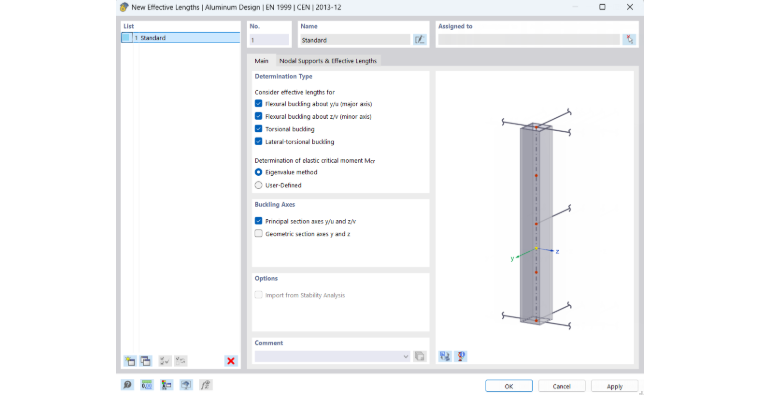Click the red X delete icon
The height and width of the screenshot is (395, 760).
pyautogui.click(x=231, y=361)
